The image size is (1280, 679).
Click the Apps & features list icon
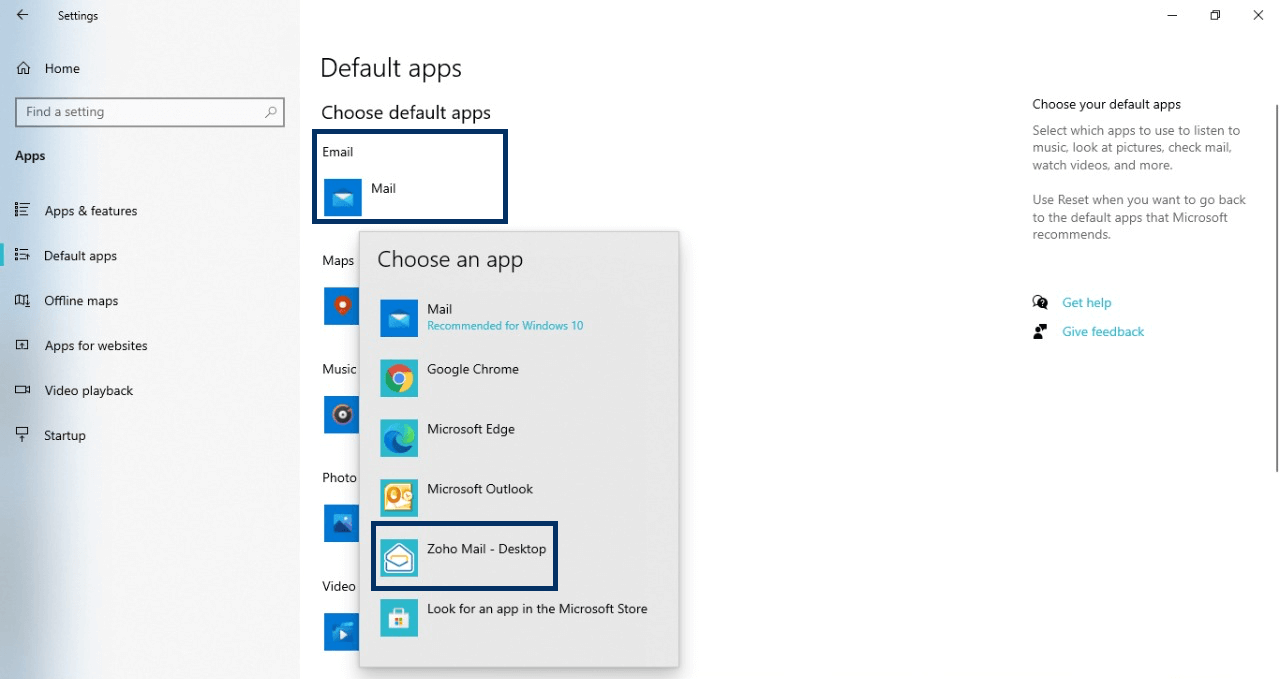pyautogui.click(x=23, y=210)
